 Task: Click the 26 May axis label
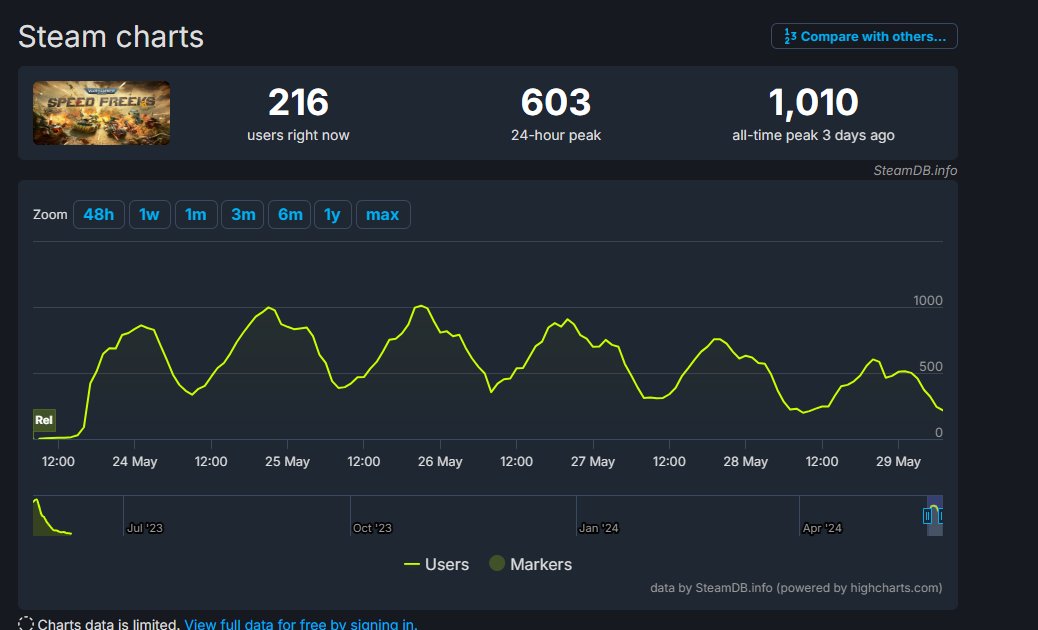(x=440, y=462)
